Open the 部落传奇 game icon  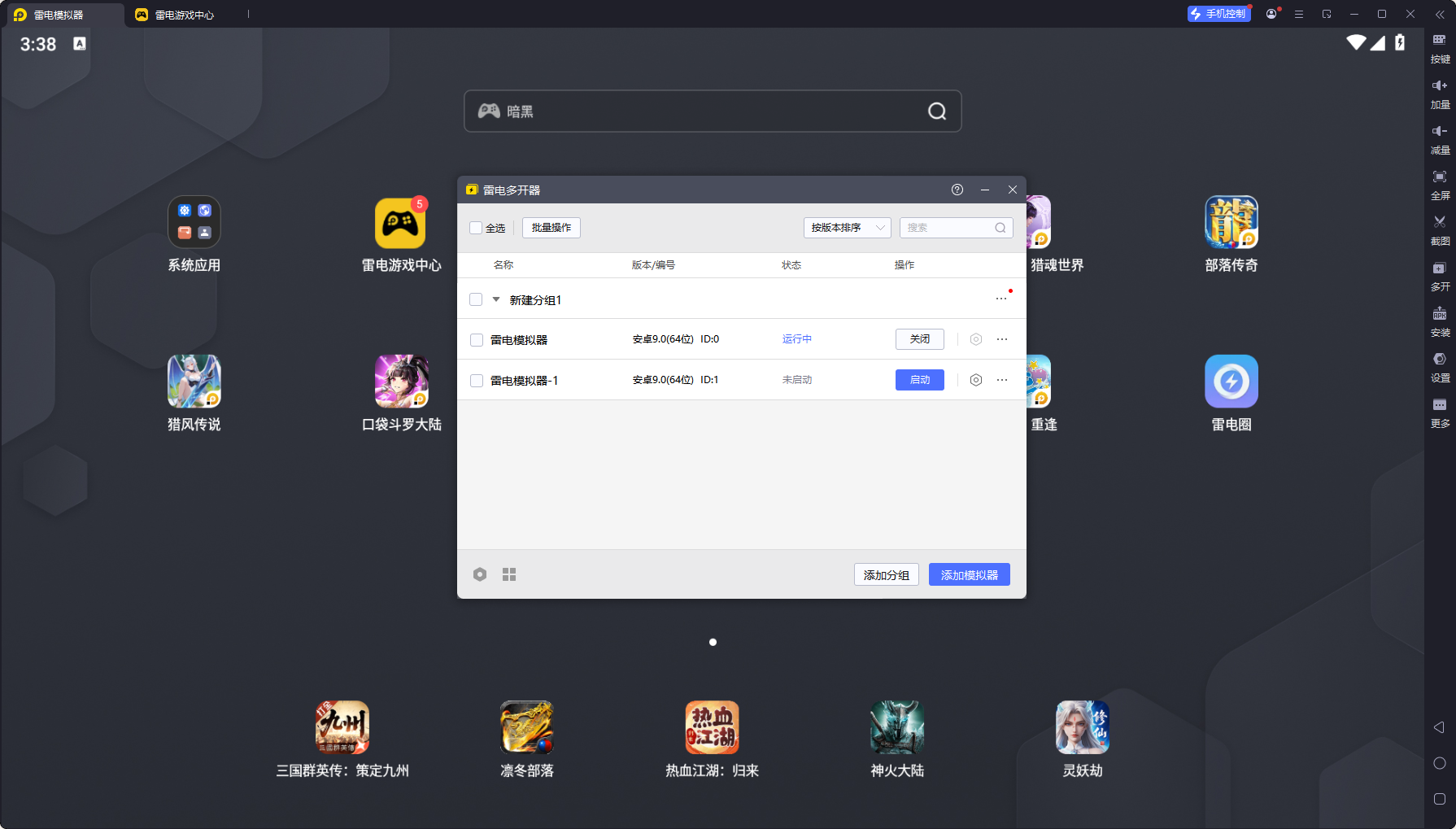[x=1231, y=222]
